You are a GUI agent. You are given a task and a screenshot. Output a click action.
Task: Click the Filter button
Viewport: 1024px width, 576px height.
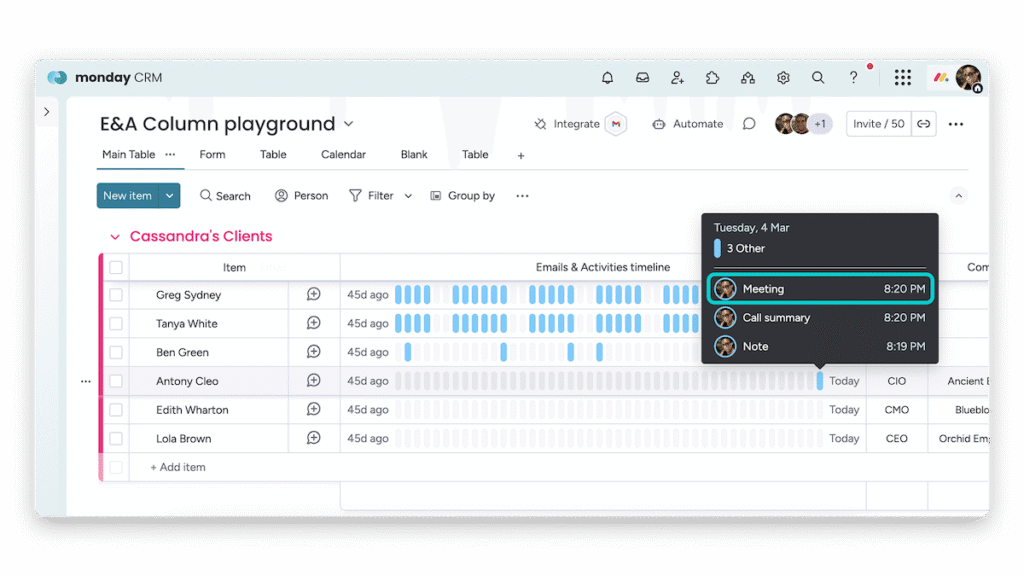tap(371, 196)
